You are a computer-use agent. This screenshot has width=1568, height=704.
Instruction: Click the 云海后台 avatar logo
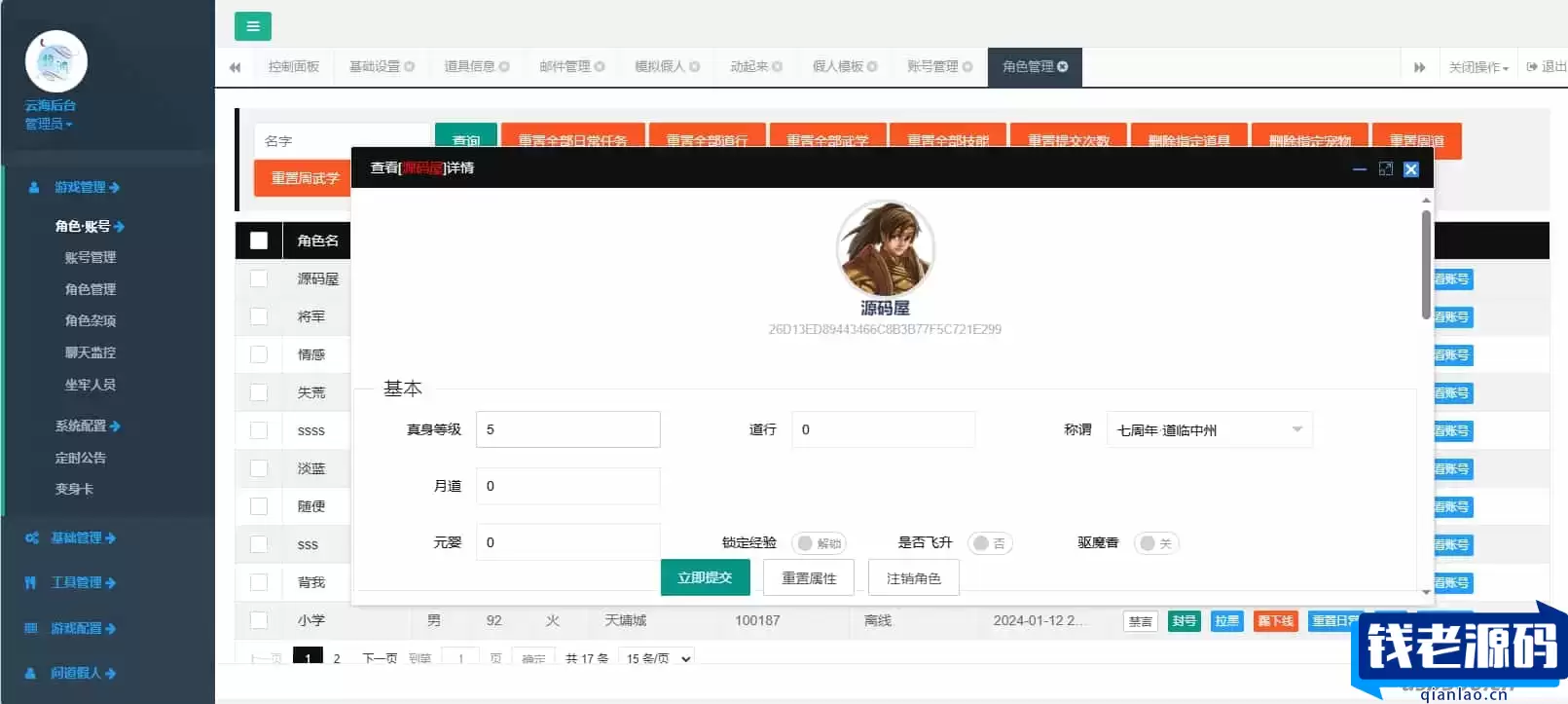56,61
